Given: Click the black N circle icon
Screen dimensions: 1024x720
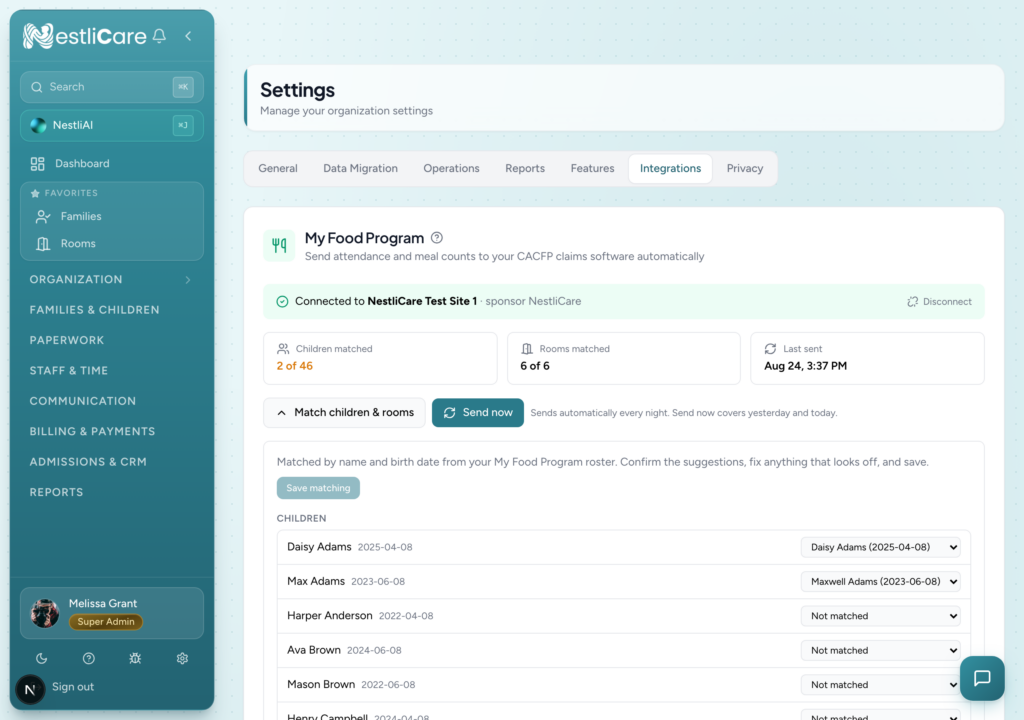Looking at the screenshot, I should pos(30,689).
